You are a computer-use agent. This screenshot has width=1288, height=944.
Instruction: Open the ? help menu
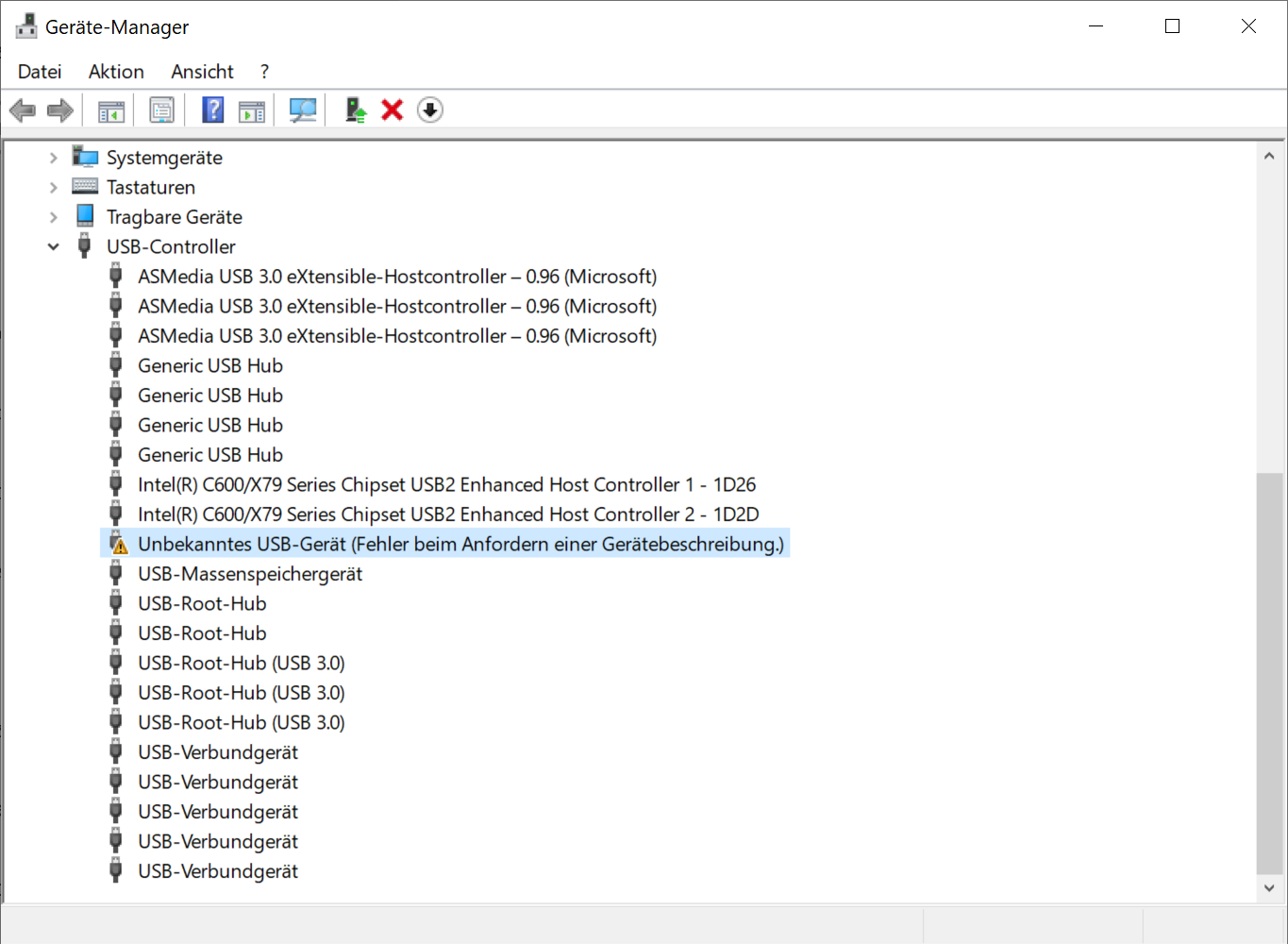pyautogui.click(x=264, y=72)
